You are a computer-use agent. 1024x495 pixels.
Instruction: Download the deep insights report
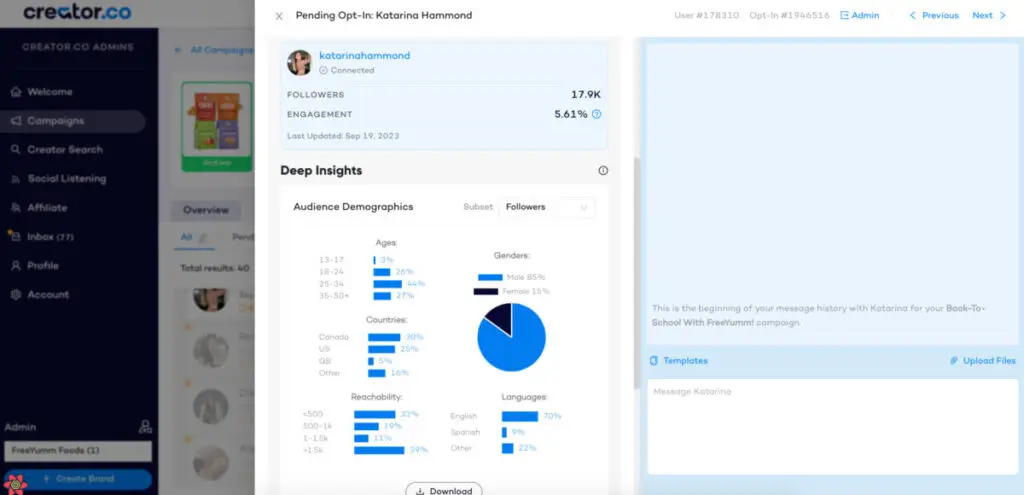pyautogui.click(x=443, y=490)
